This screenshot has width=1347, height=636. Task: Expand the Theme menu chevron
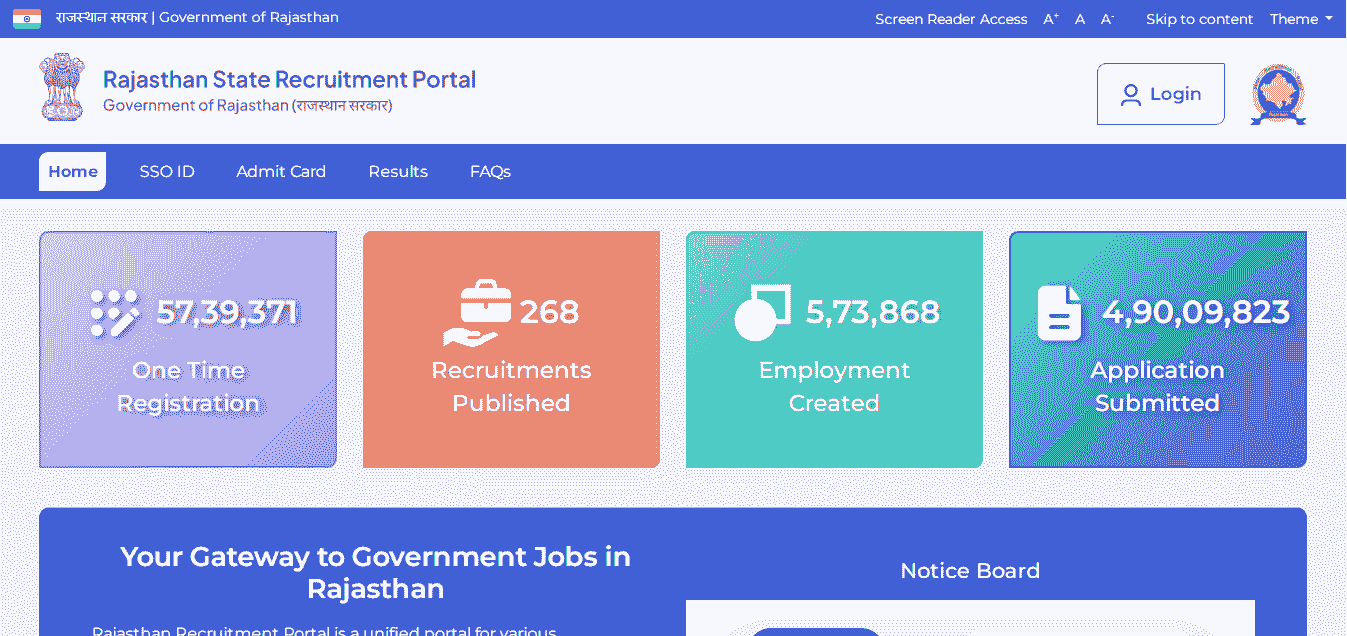pyautogui.click(x=1329, y=19)
